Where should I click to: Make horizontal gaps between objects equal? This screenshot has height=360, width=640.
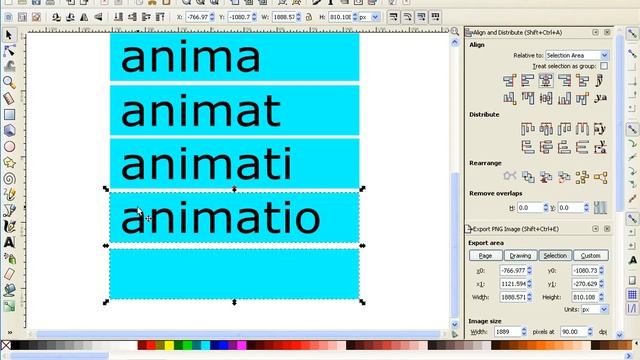582,129
